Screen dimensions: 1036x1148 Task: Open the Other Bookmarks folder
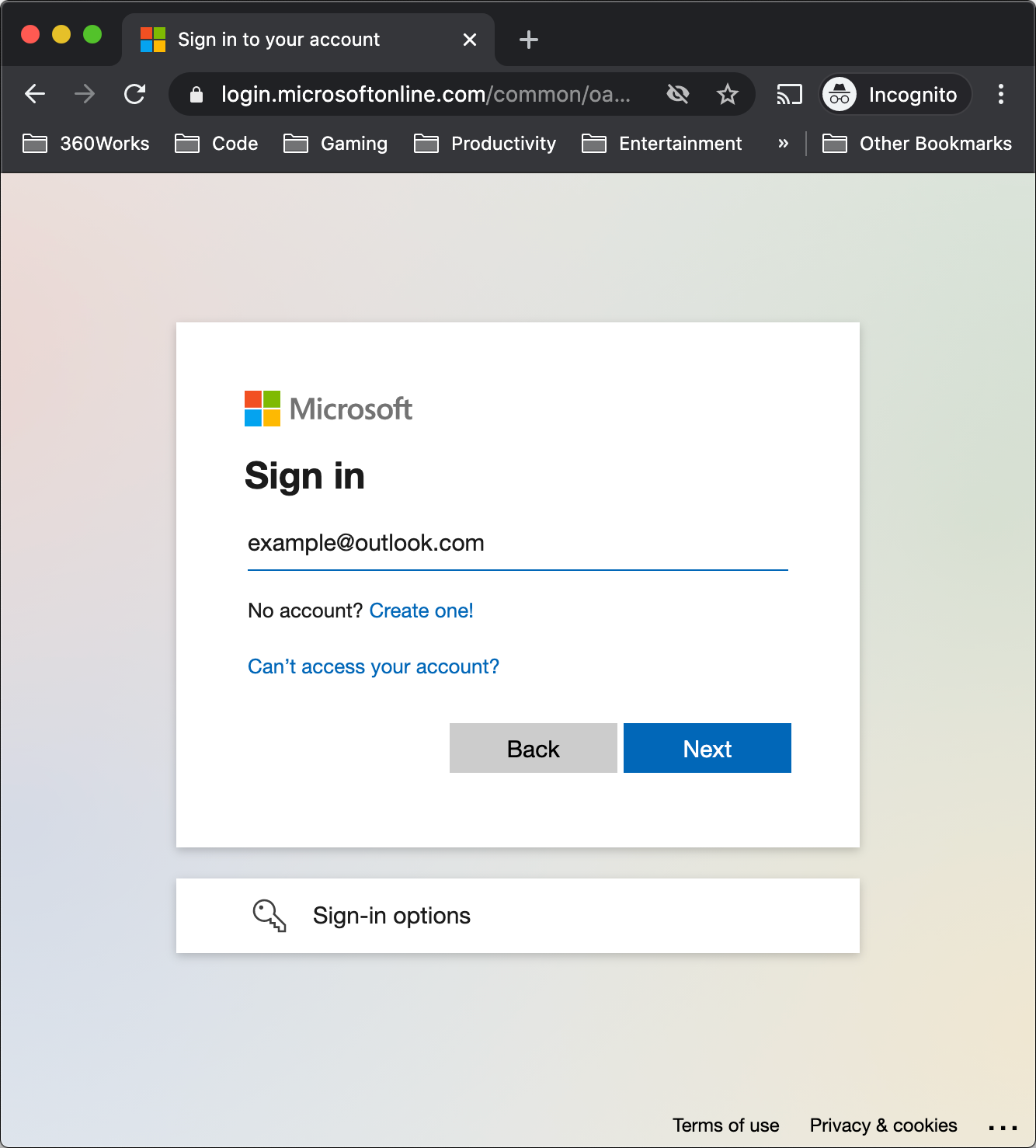[x=916, y=144]
